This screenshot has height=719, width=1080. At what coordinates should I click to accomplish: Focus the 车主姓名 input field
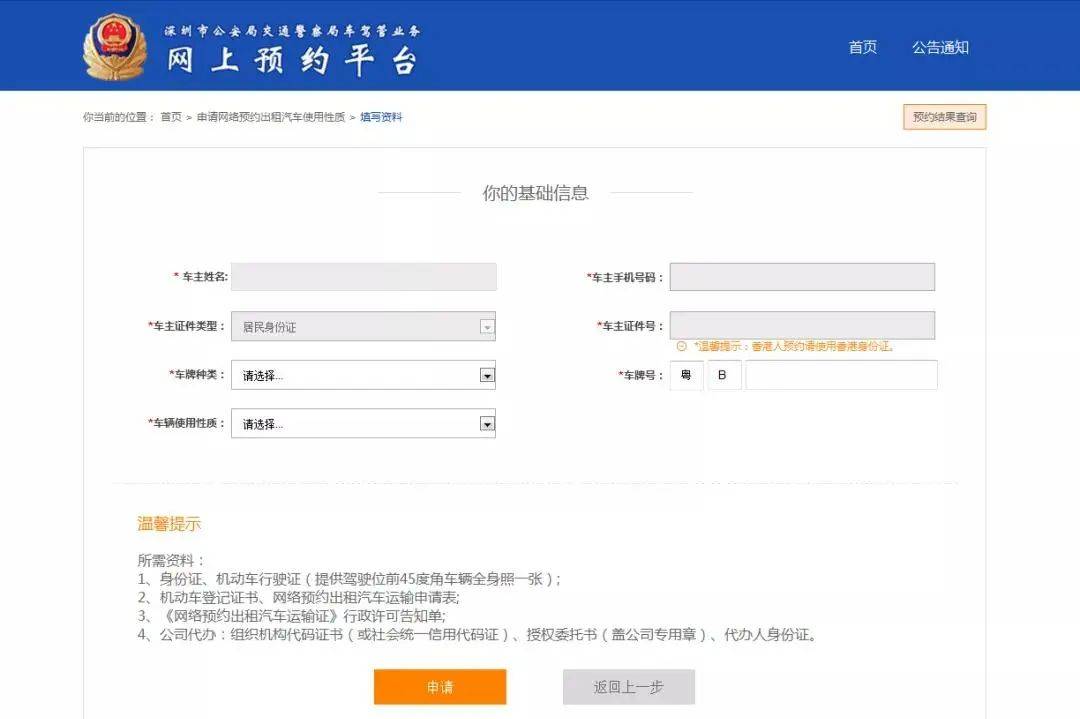[x=364, y=277]
